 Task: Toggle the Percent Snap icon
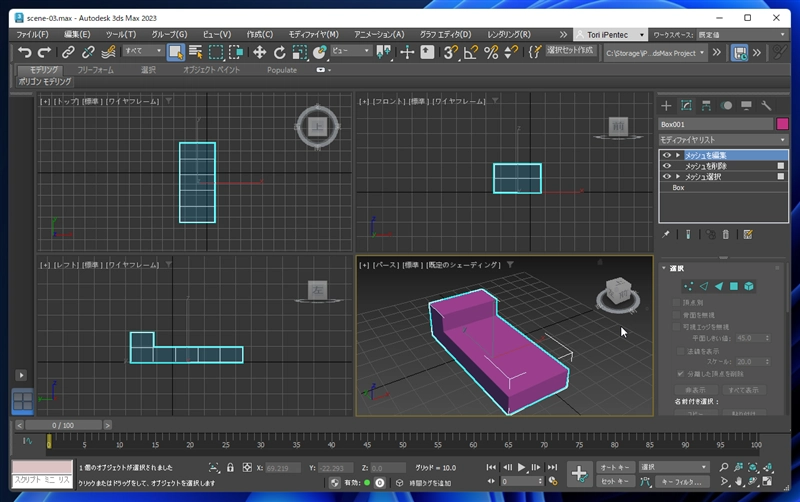coord(491,52)
